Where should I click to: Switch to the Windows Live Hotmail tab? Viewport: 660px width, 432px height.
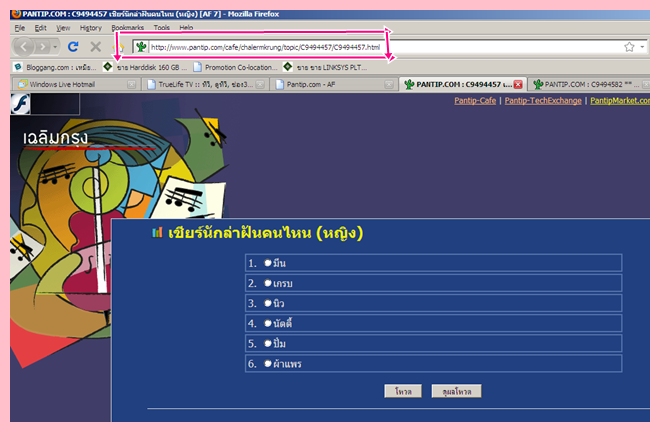pos(76,84)
